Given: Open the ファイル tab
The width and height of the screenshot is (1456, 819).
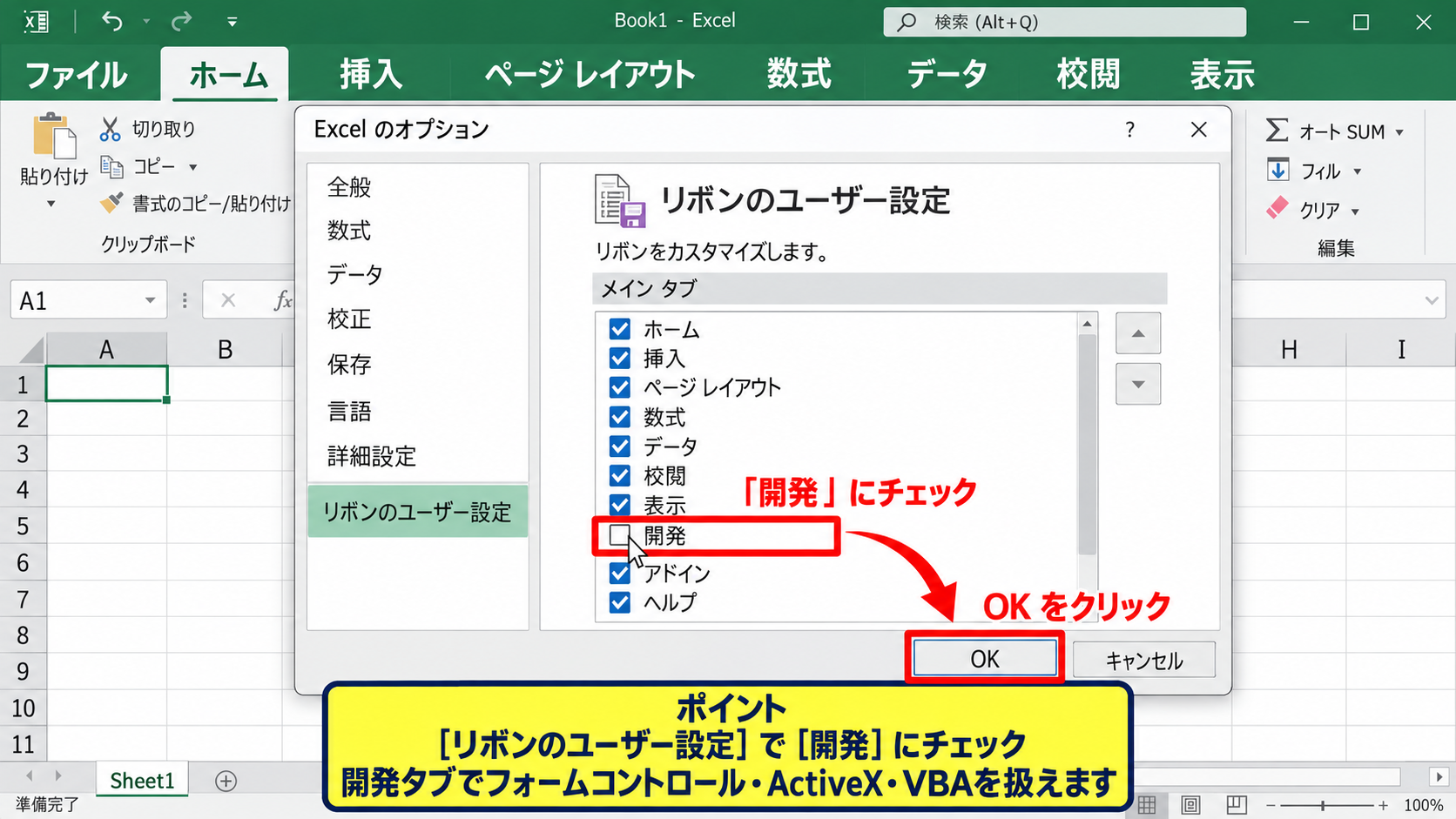Looking at the screenshot, I should pos(76,75).
